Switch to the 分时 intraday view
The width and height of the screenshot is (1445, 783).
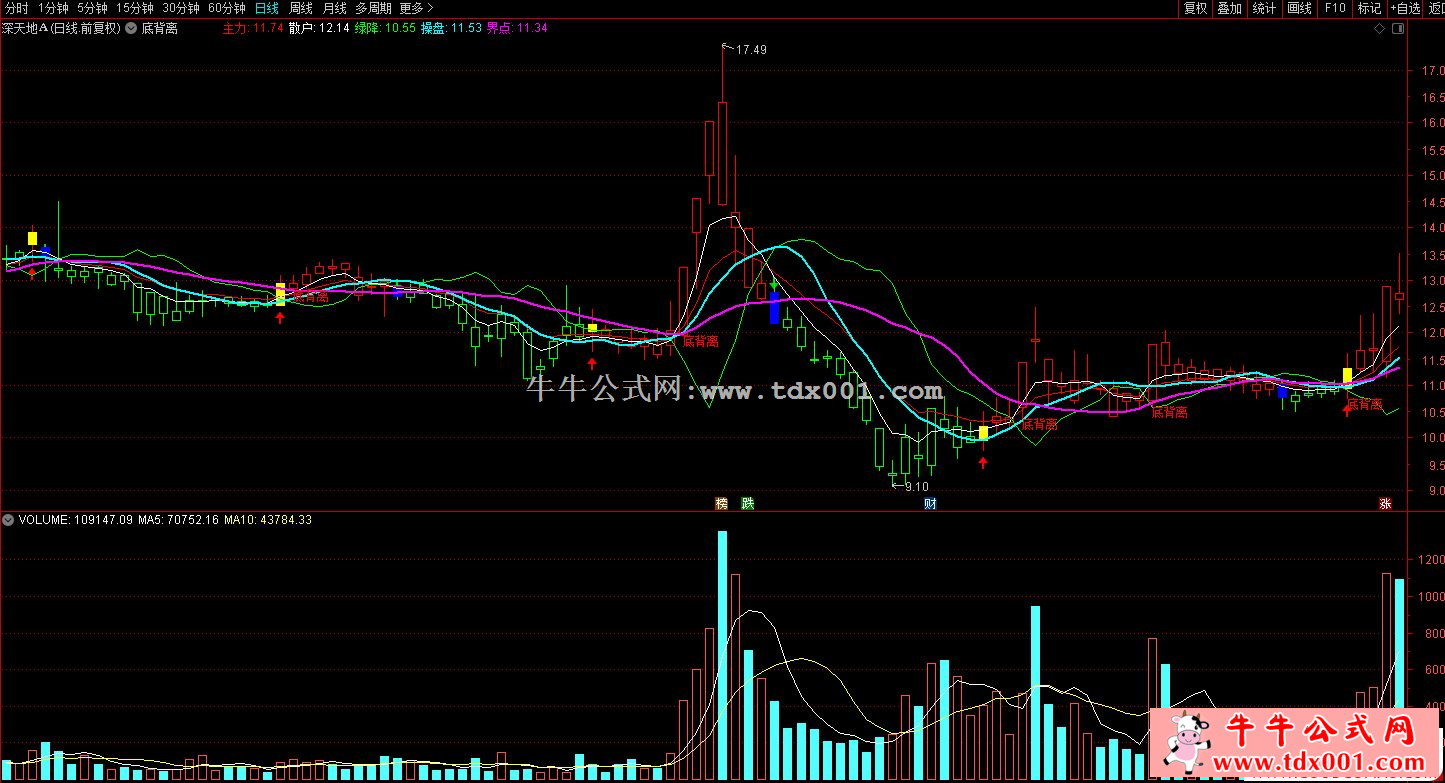pyautogui.click(x=16, y=8)
